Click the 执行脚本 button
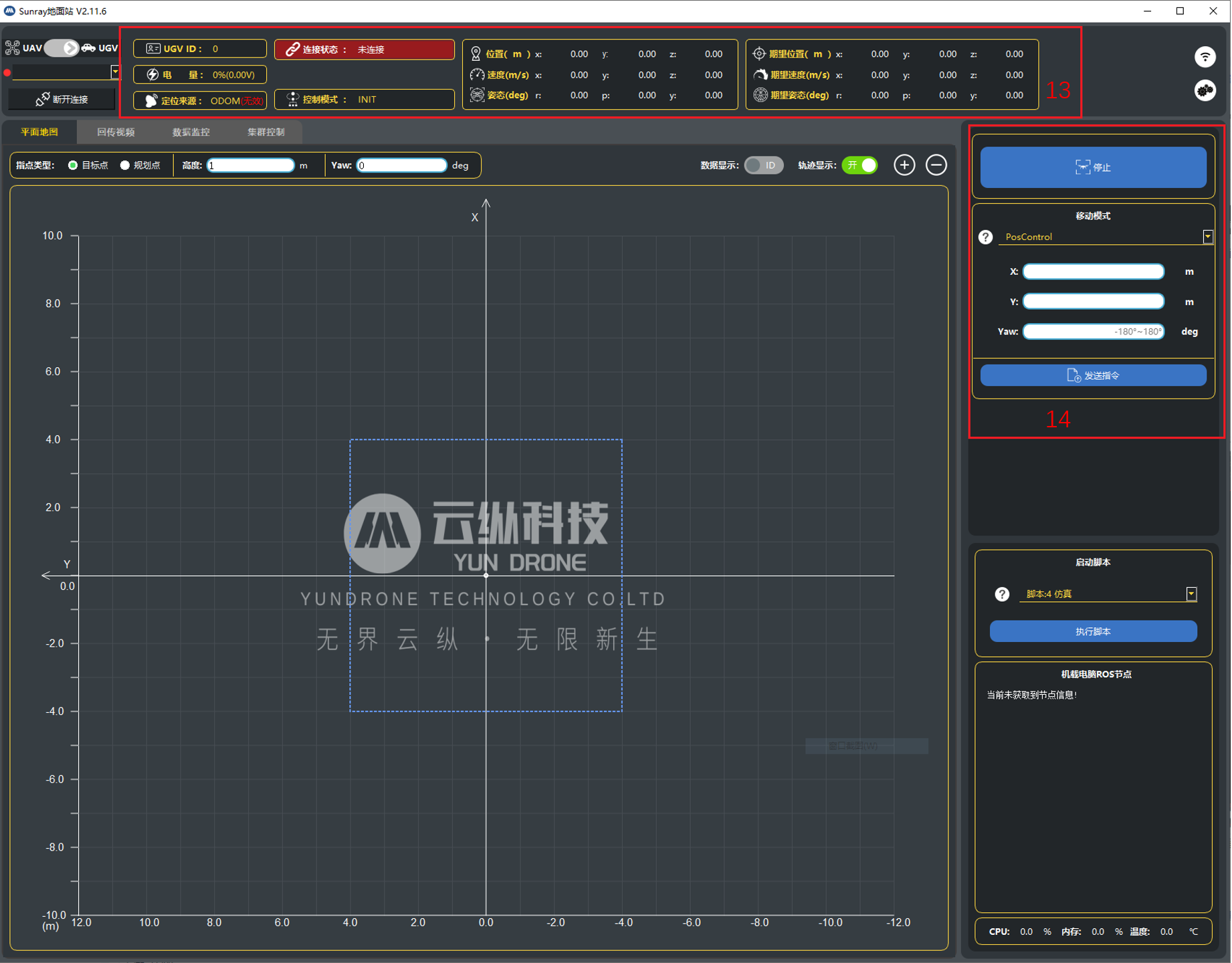 coord(1093,632)
